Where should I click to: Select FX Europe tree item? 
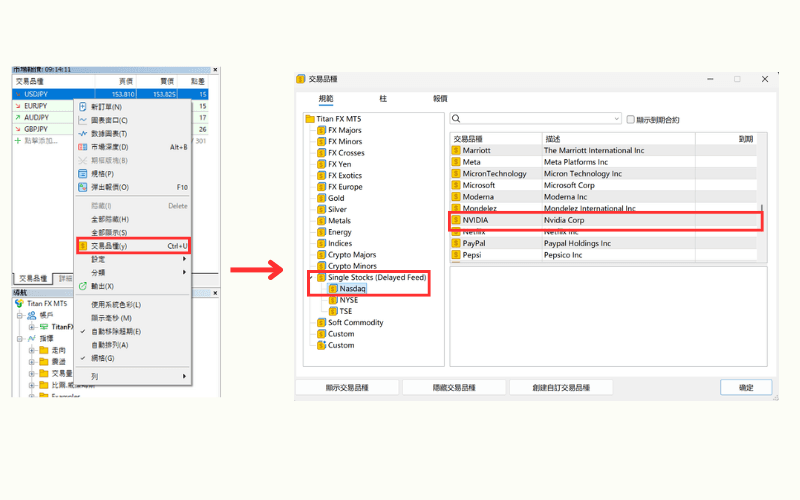point(345,187)
